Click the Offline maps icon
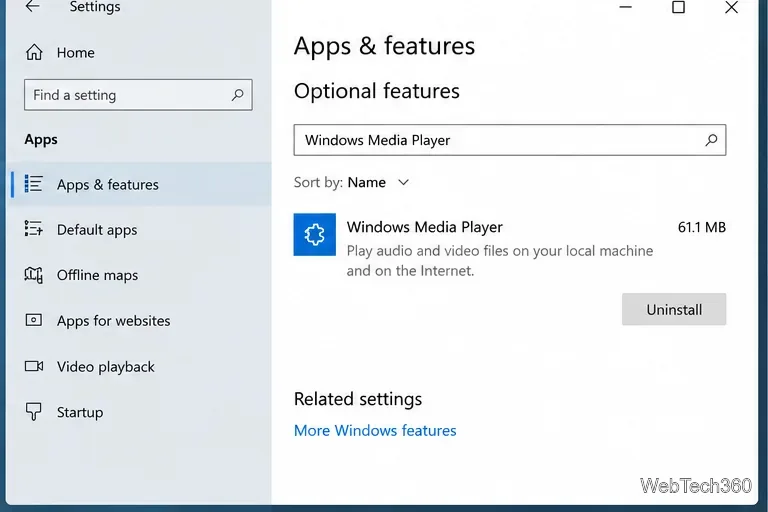The image size is (768, 512). [x=34, y=275]
